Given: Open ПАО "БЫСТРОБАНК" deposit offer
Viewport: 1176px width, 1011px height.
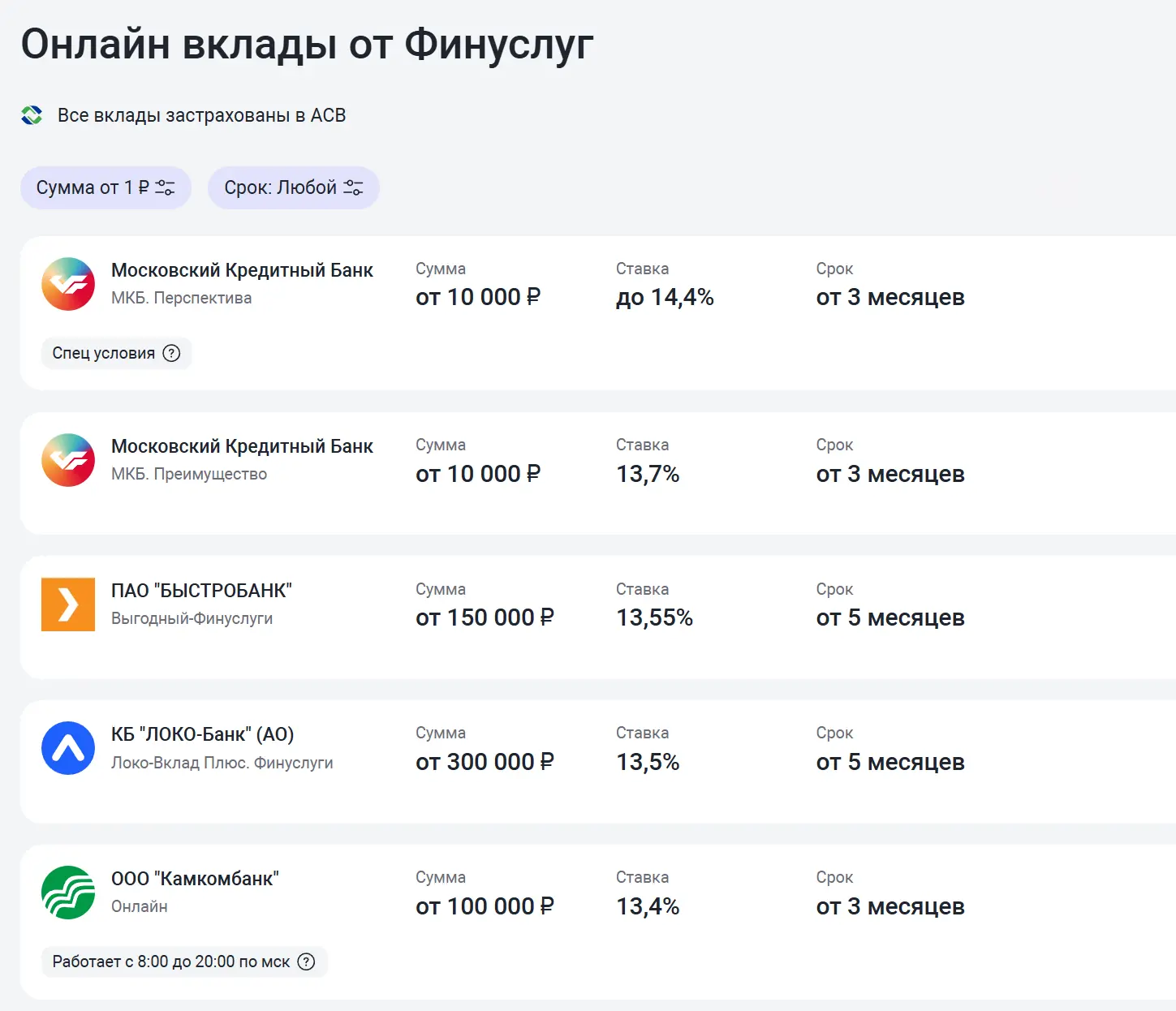Looking at the screenshot, I should pyautogui.click(x=201, y=591).
